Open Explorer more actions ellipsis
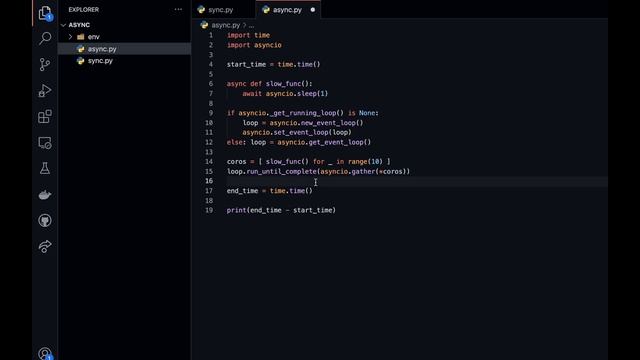The height and width of the screenshot is (360, 640). pyautogui.click(x=178, y=9)
